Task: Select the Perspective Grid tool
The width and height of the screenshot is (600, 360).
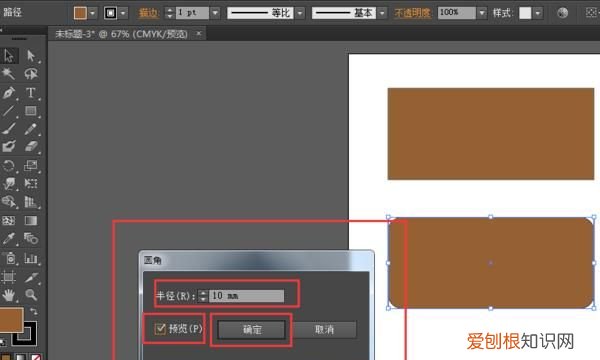Action: tap(31, 202)
